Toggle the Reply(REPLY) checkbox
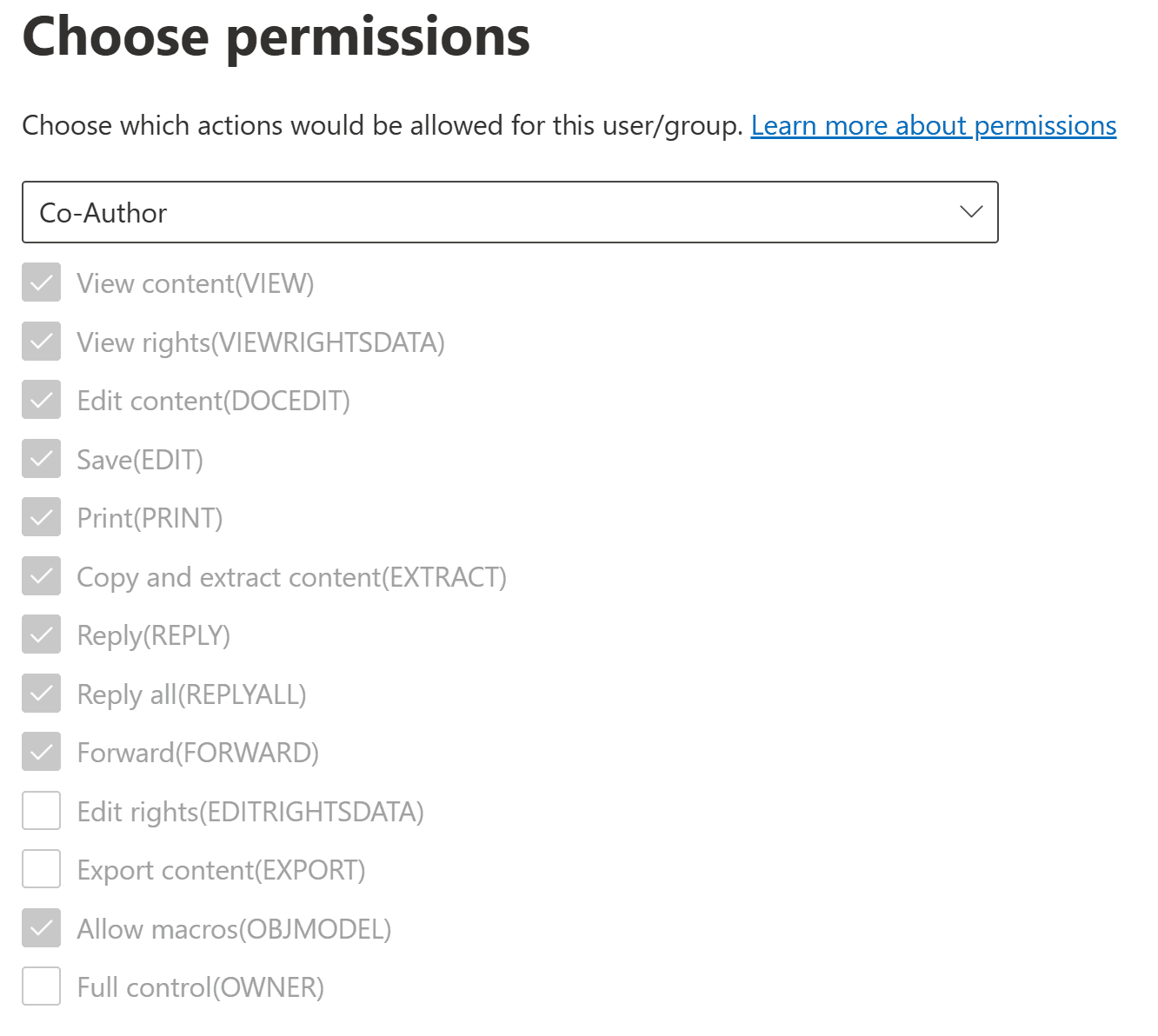The height and width of the screenshot is (1036, 1158). click(x=41, y=634)
